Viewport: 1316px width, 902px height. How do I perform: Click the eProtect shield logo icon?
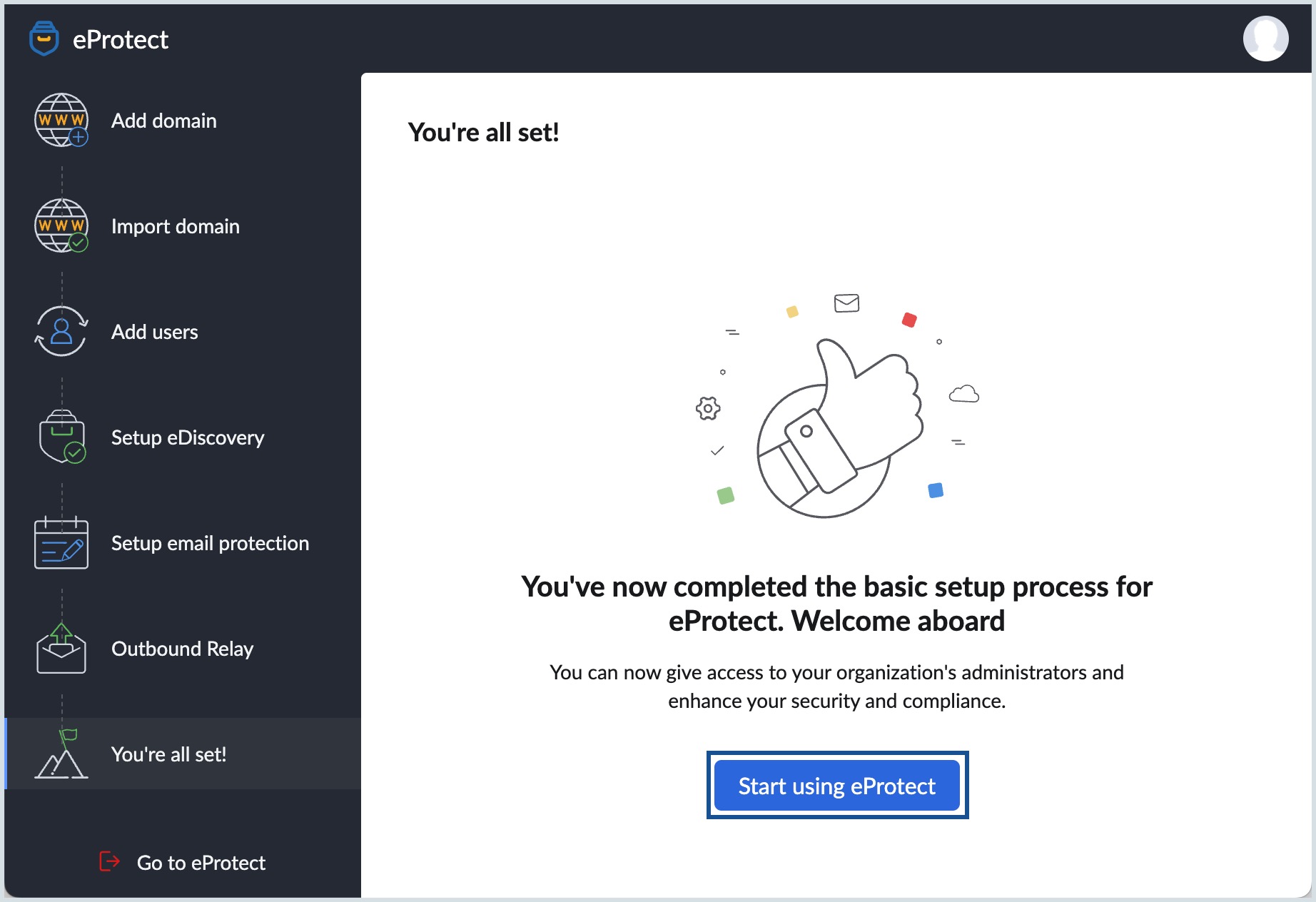44,39
